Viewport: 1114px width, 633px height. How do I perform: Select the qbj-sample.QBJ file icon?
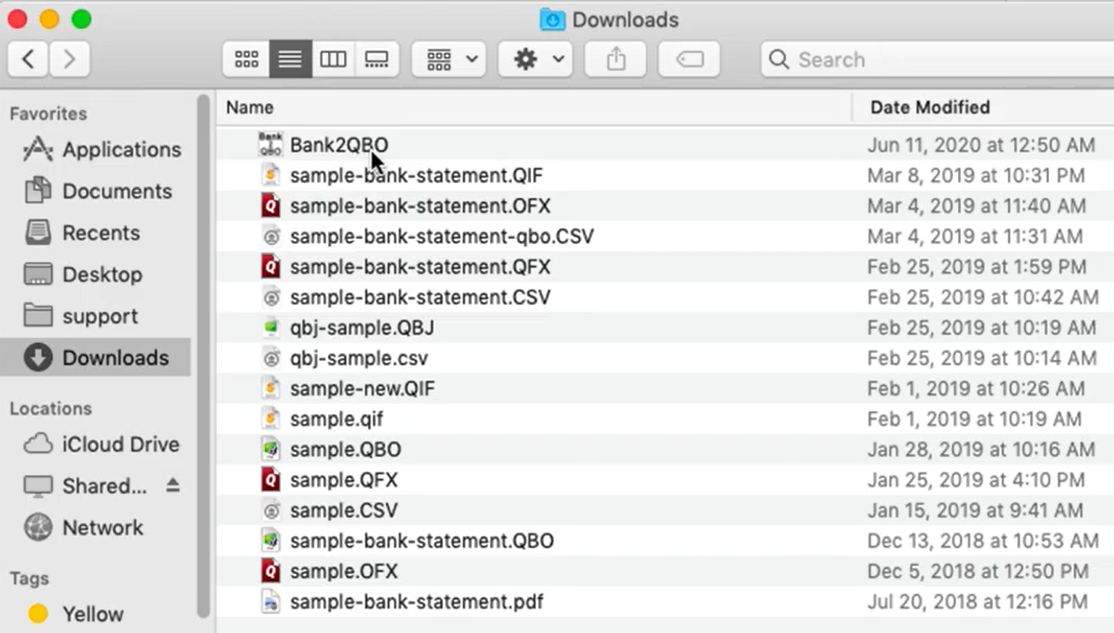coord(271,328)
